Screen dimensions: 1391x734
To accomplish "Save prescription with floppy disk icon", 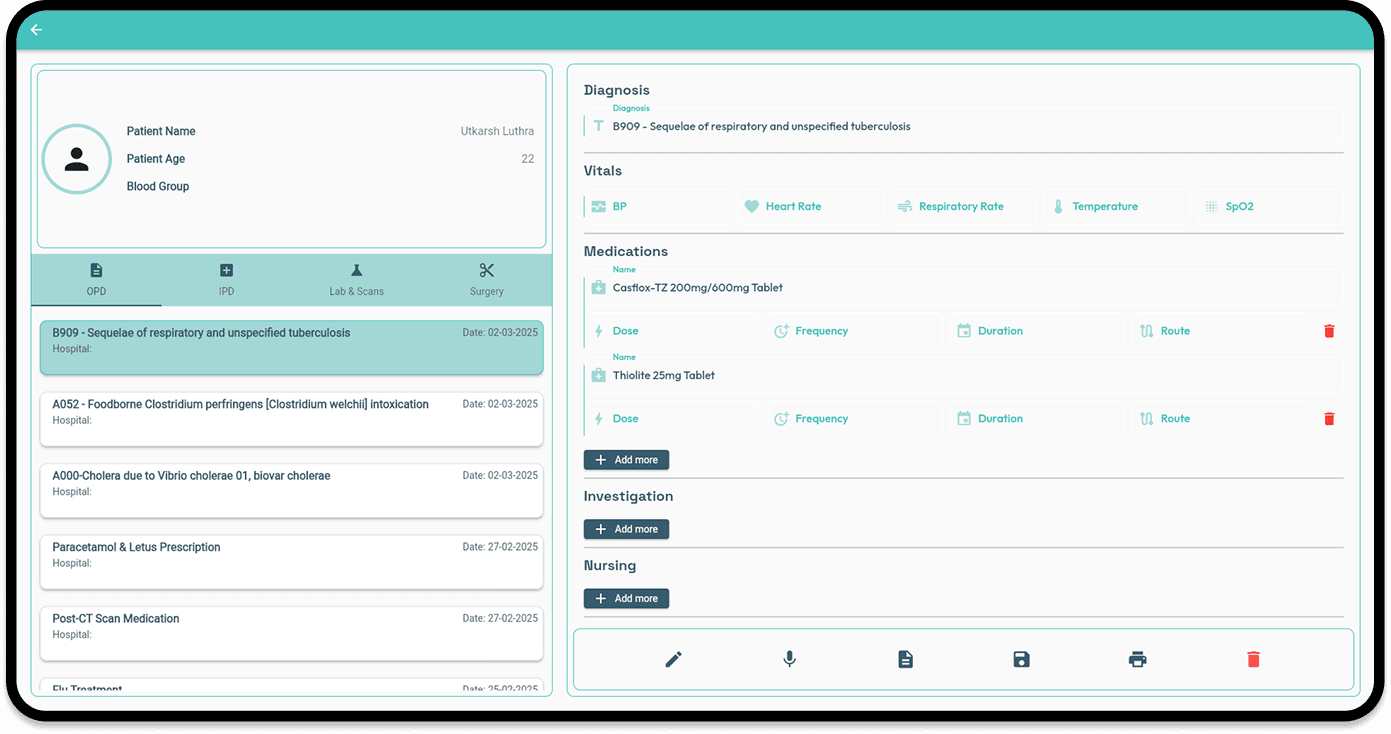I will (x=1021, y=659).
